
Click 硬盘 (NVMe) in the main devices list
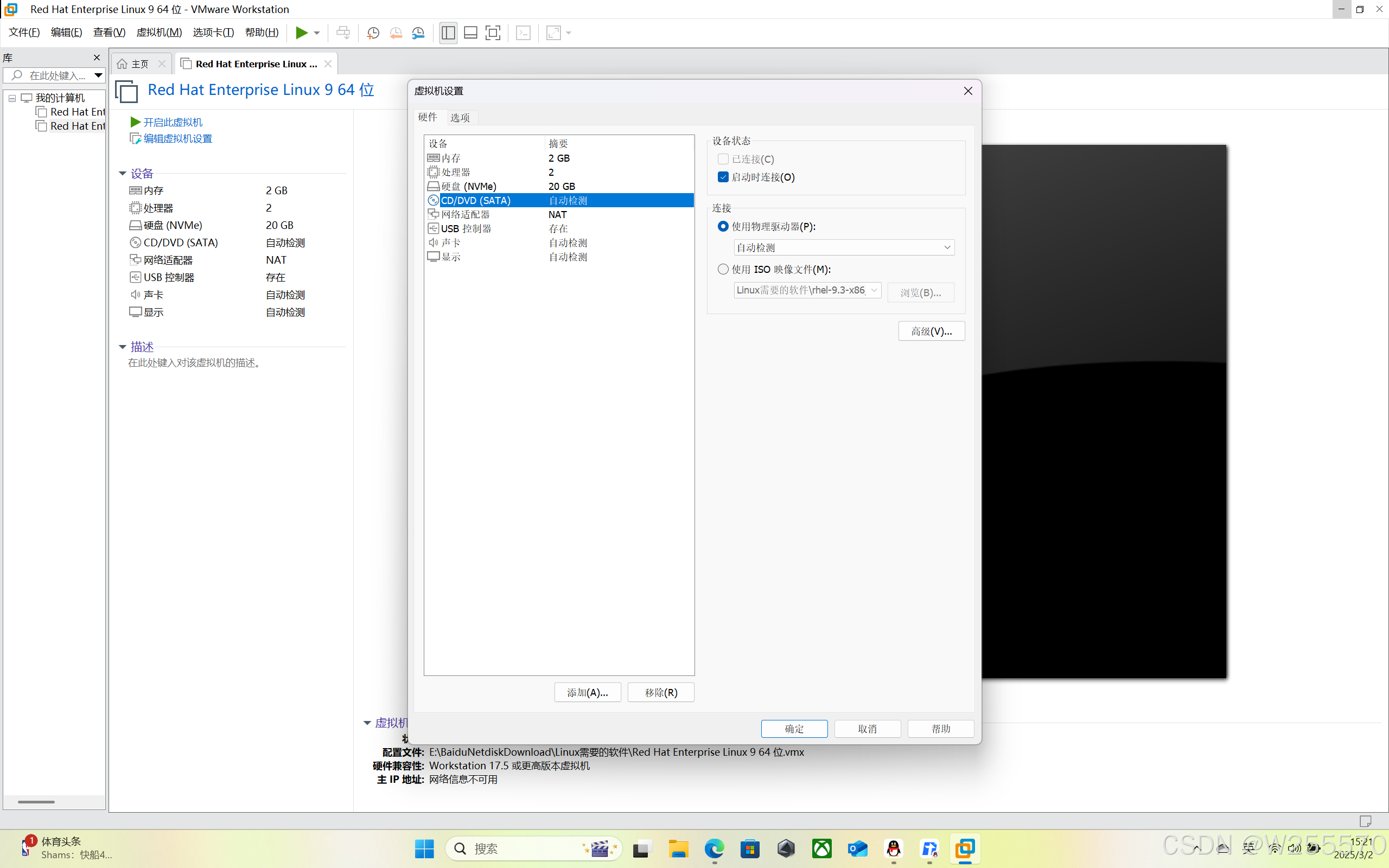coord(173,225)
